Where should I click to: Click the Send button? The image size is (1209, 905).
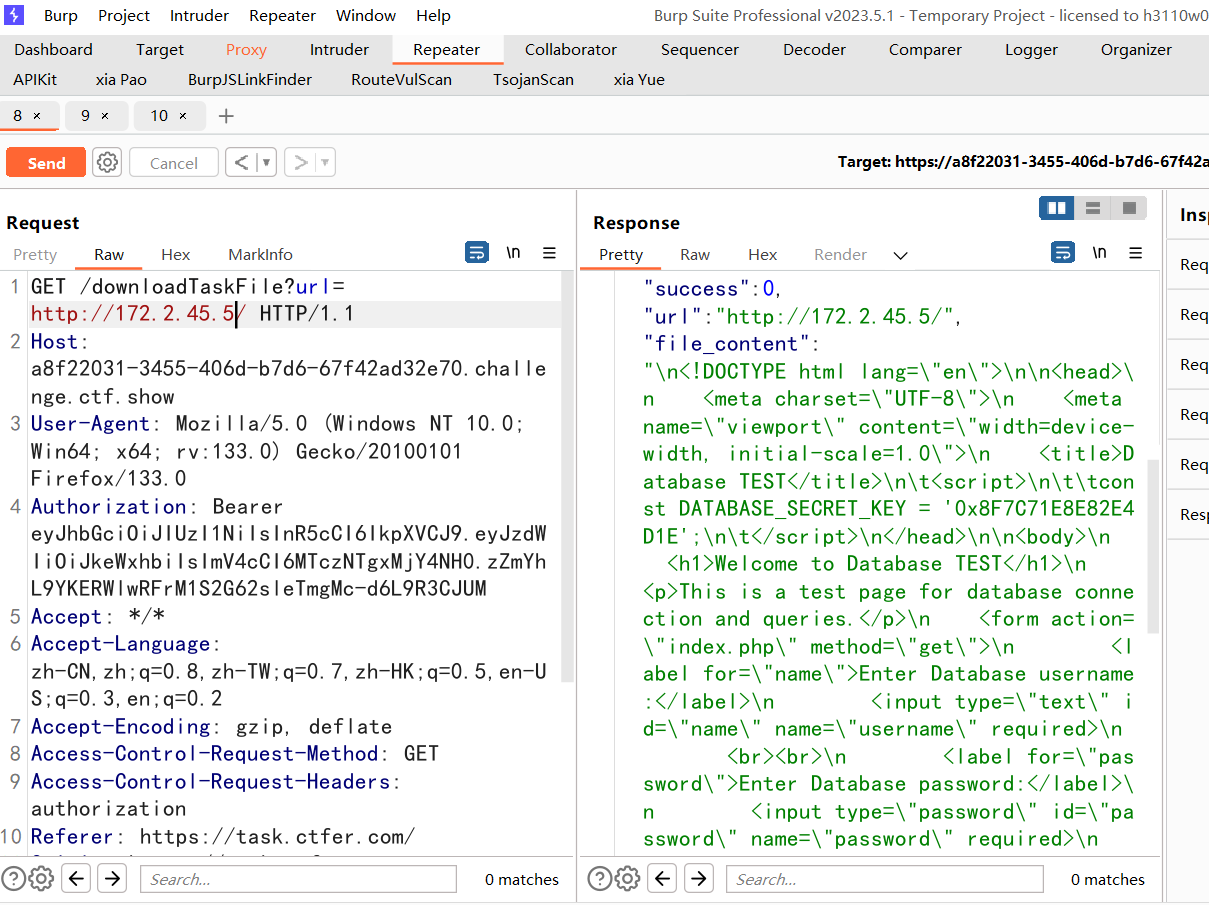pyautogui.click(x=46, y=163)
